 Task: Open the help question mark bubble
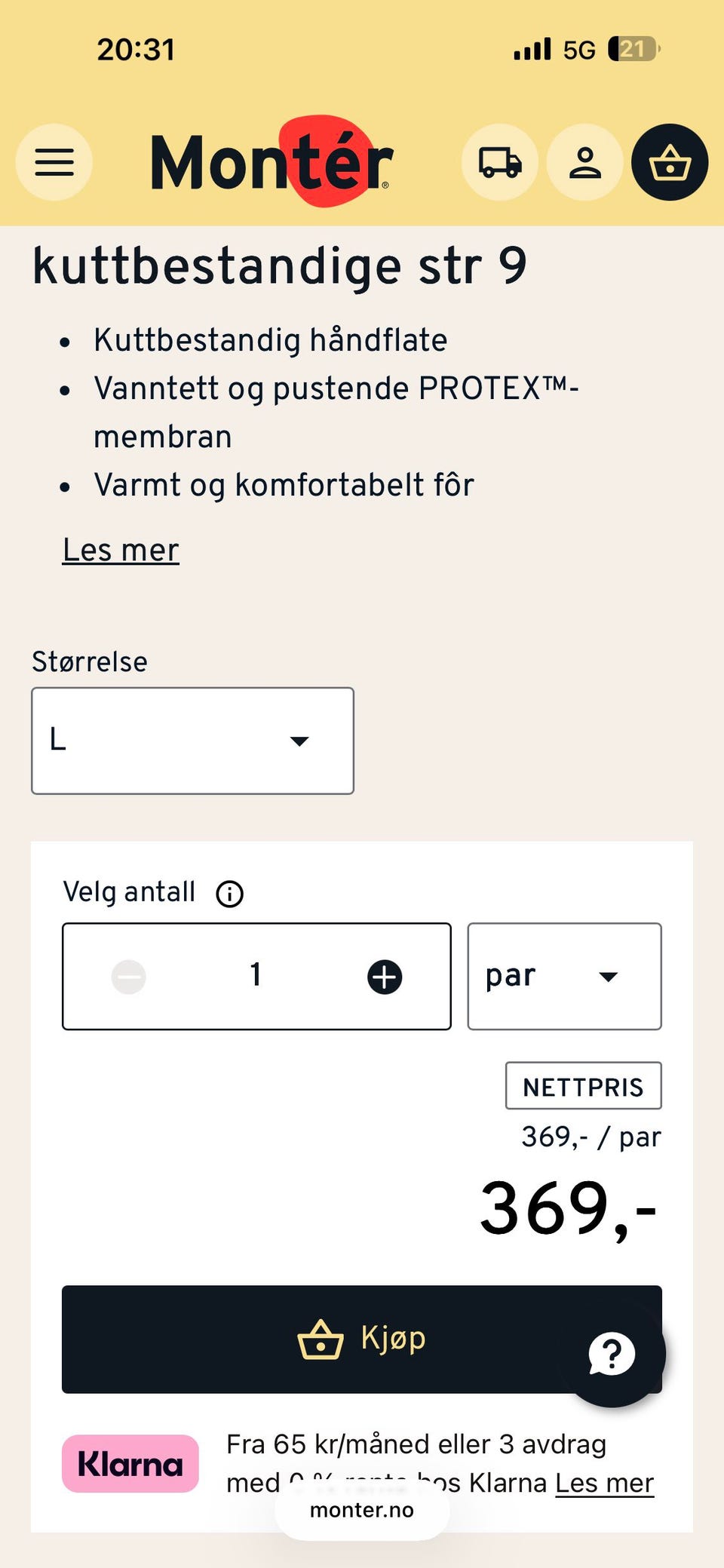coord(612,1353)
